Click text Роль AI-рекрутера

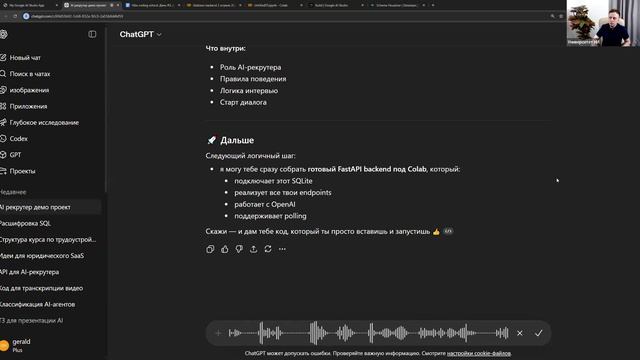pos(250,67)
